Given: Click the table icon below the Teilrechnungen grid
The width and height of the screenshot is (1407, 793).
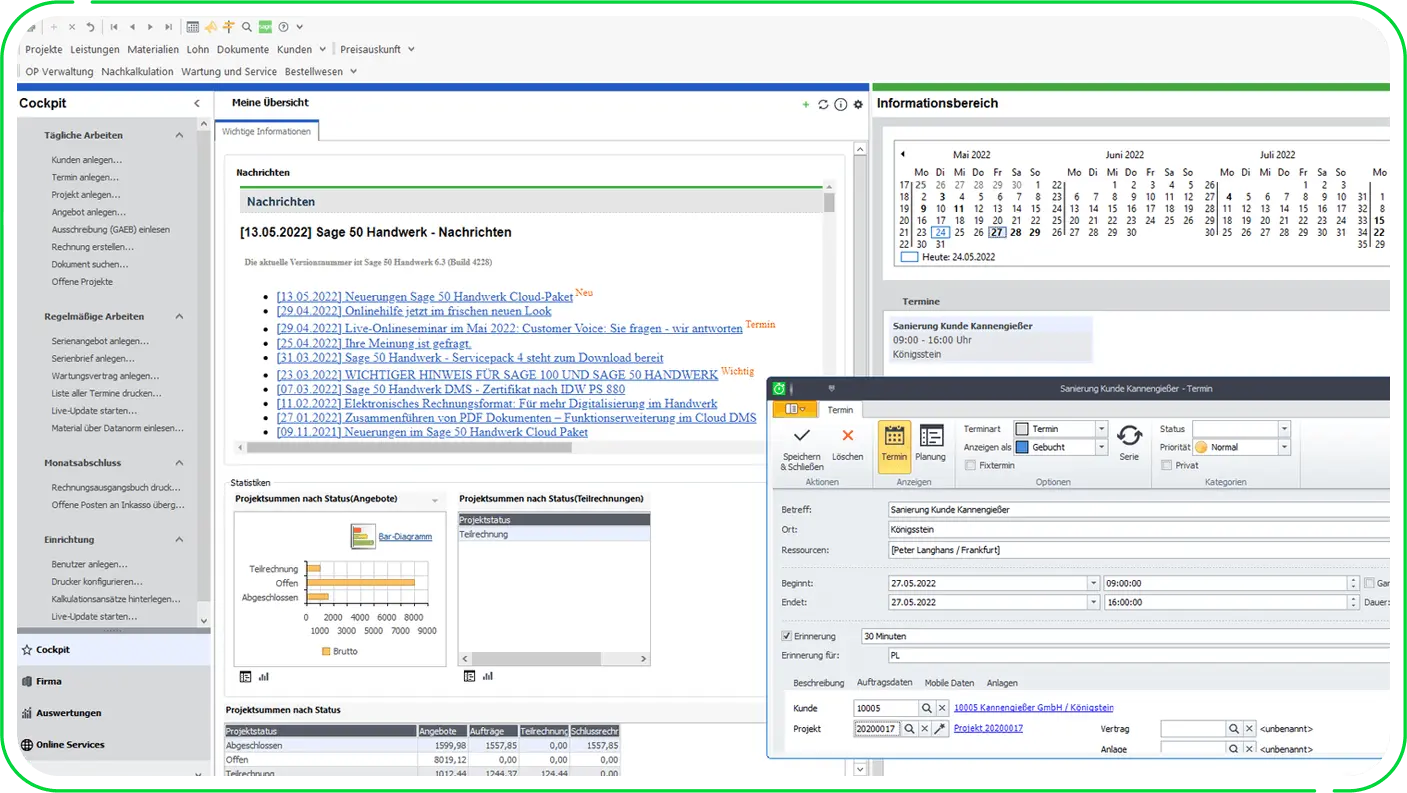Looking at the screenshot, I should pyautogui.click(x=470, y=677).
